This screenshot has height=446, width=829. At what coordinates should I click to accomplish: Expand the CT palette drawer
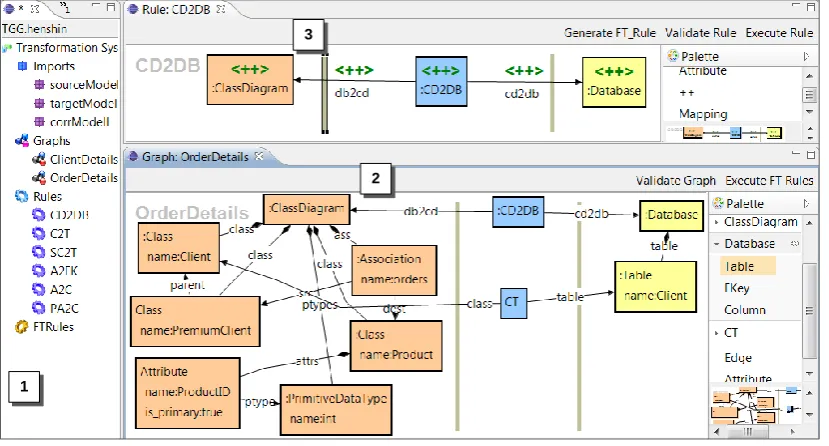[716, 333]
